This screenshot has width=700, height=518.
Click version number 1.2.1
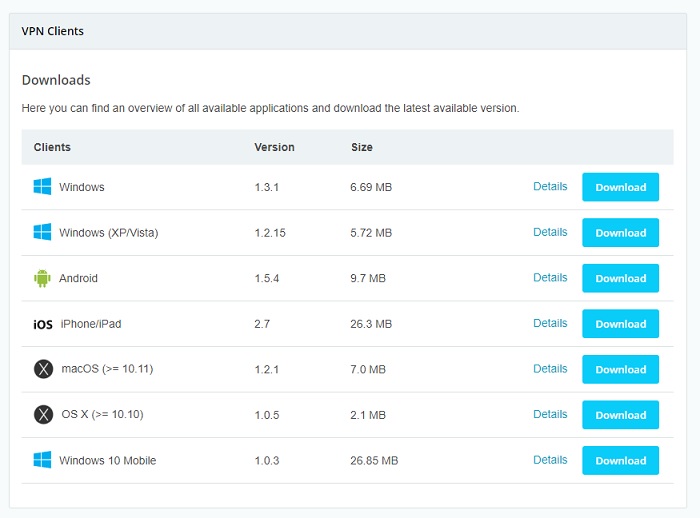[267, 369]
